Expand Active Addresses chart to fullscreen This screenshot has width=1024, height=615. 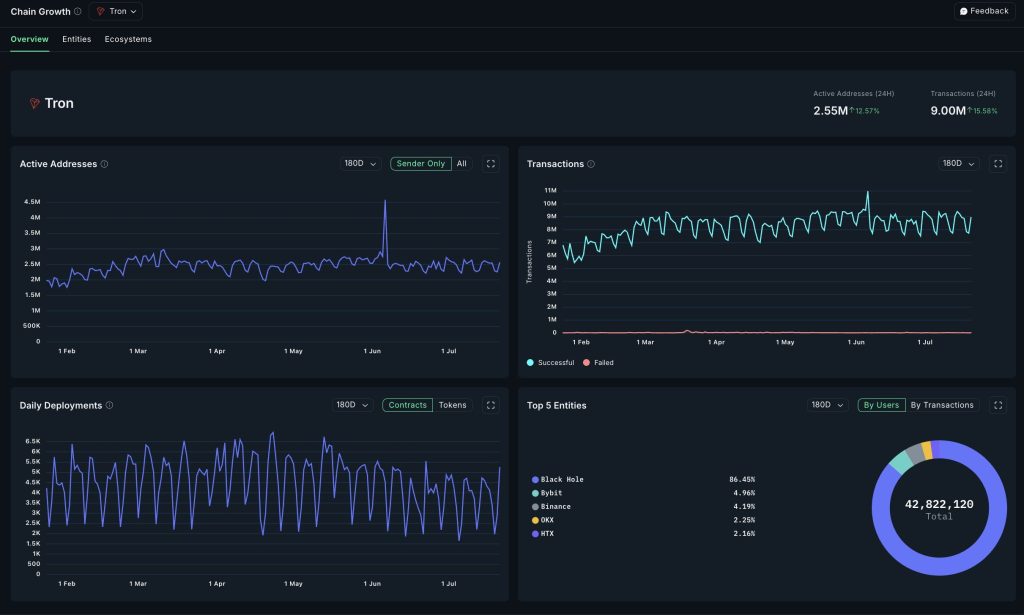click(490, 164)
